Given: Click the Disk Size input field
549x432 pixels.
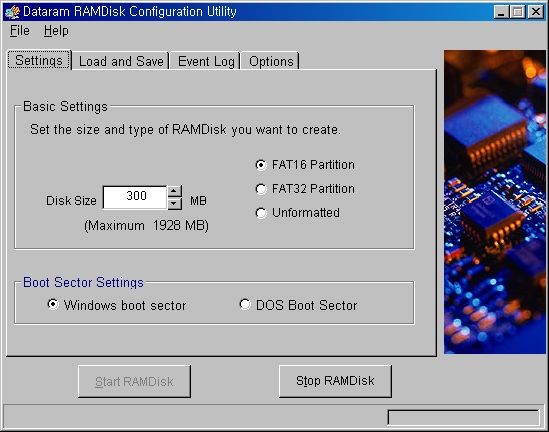Looking at the screenshot, I should 135,197.
